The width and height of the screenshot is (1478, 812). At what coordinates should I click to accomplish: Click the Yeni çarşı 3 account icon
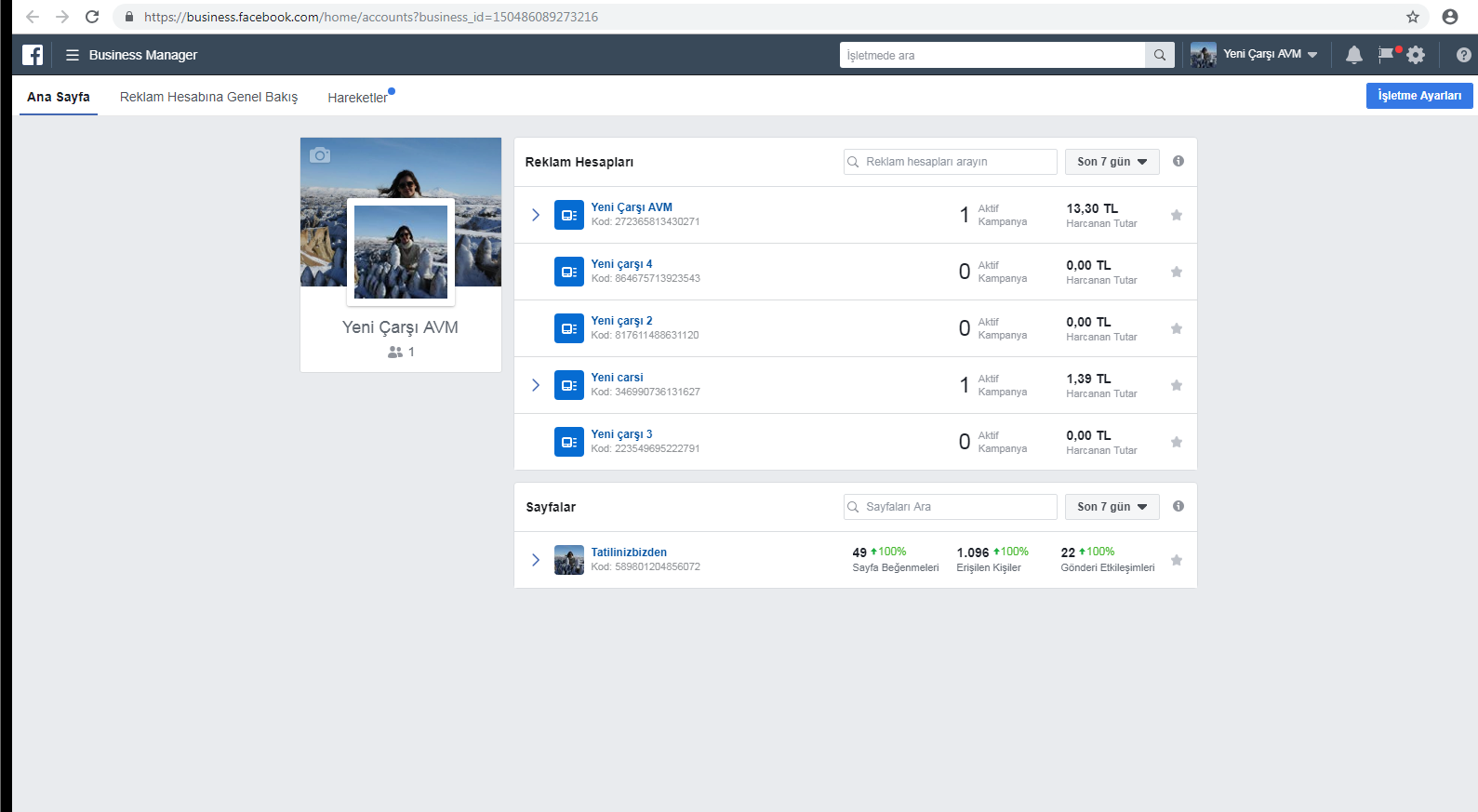pyautogui.click(x=569, y=442)
